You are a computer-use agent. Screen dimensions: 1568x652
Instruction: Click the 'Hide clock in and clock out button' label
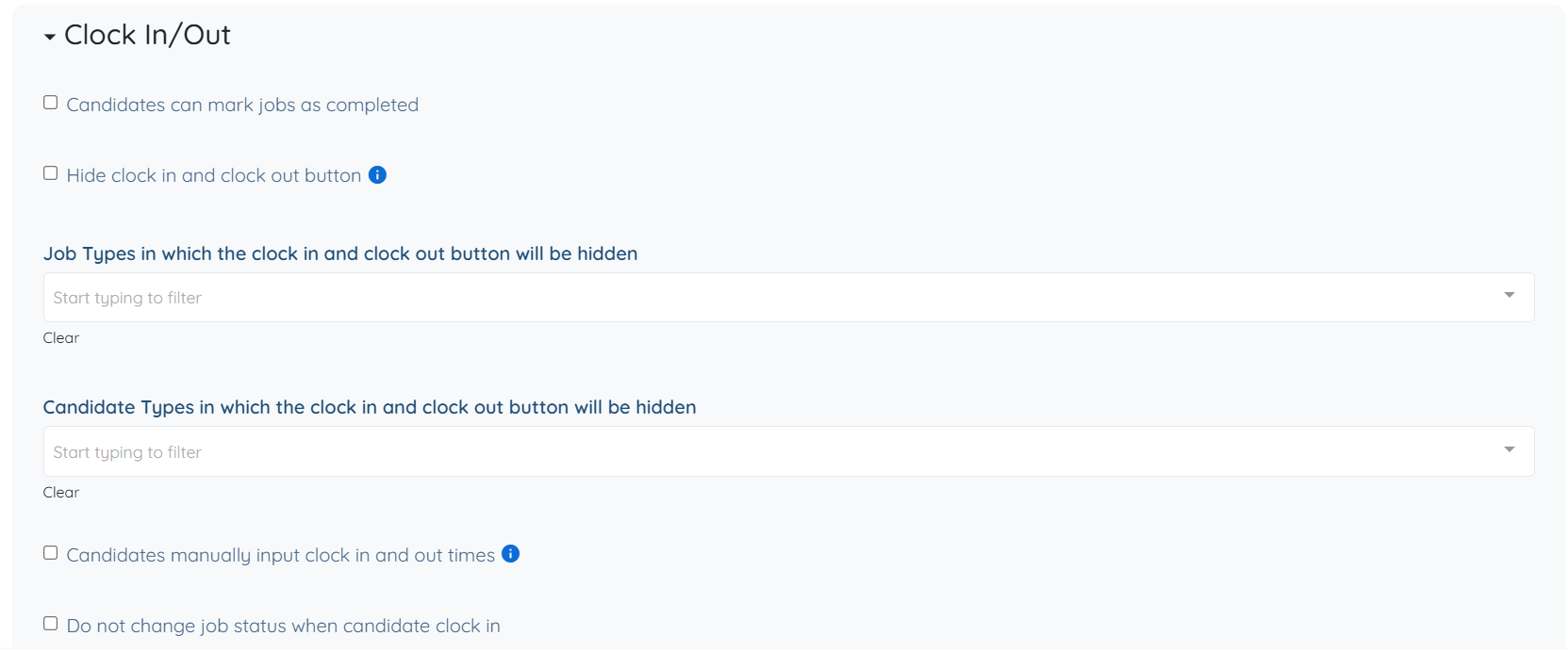pyautogui.click(x=214, y=175)
